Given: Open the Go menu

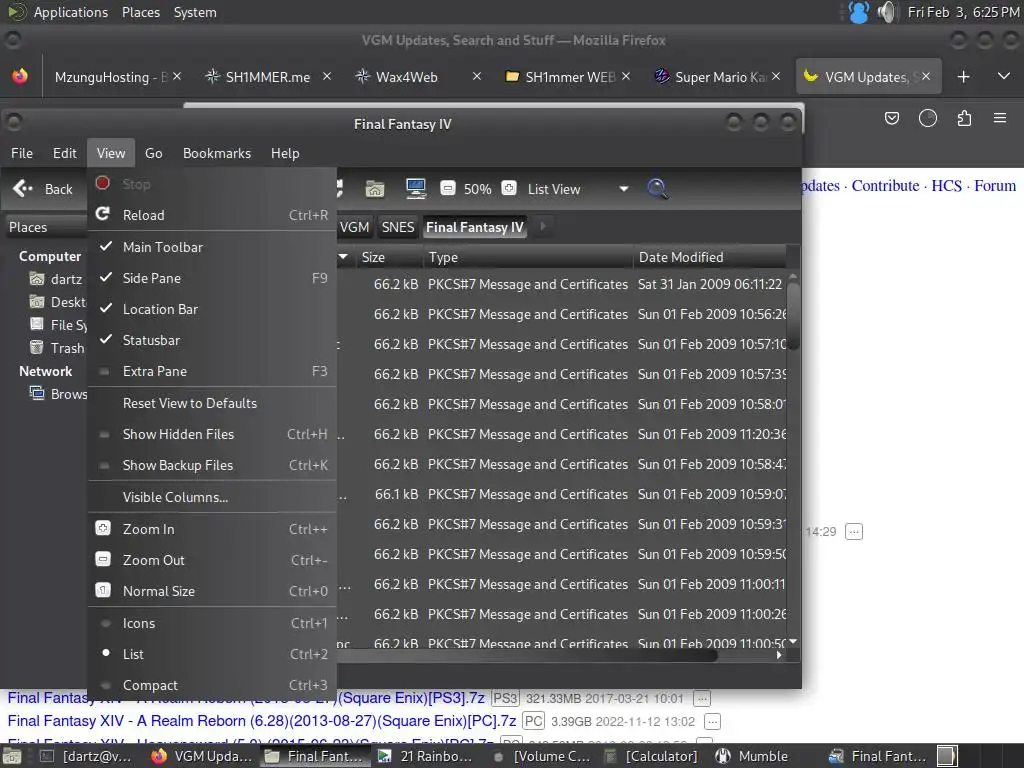Looking at the screenshot, I should [x=153, y=153].
